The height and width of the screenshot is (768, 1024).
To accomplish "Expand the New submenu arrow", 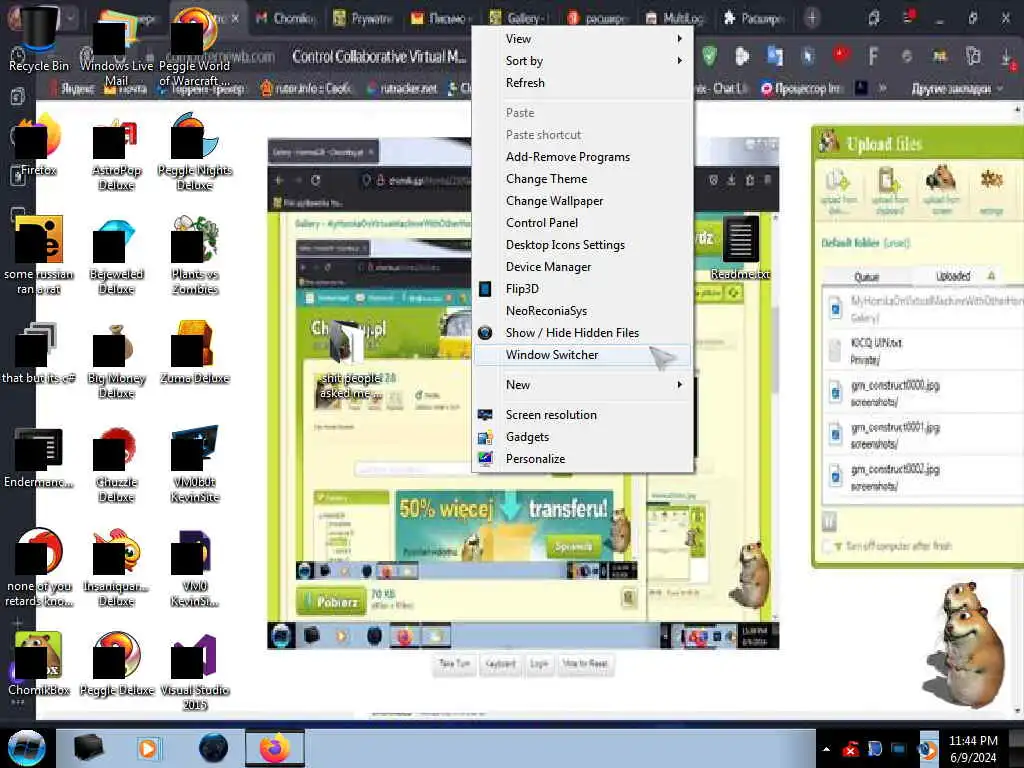I will pyautogui.click(x=680, y=385).
